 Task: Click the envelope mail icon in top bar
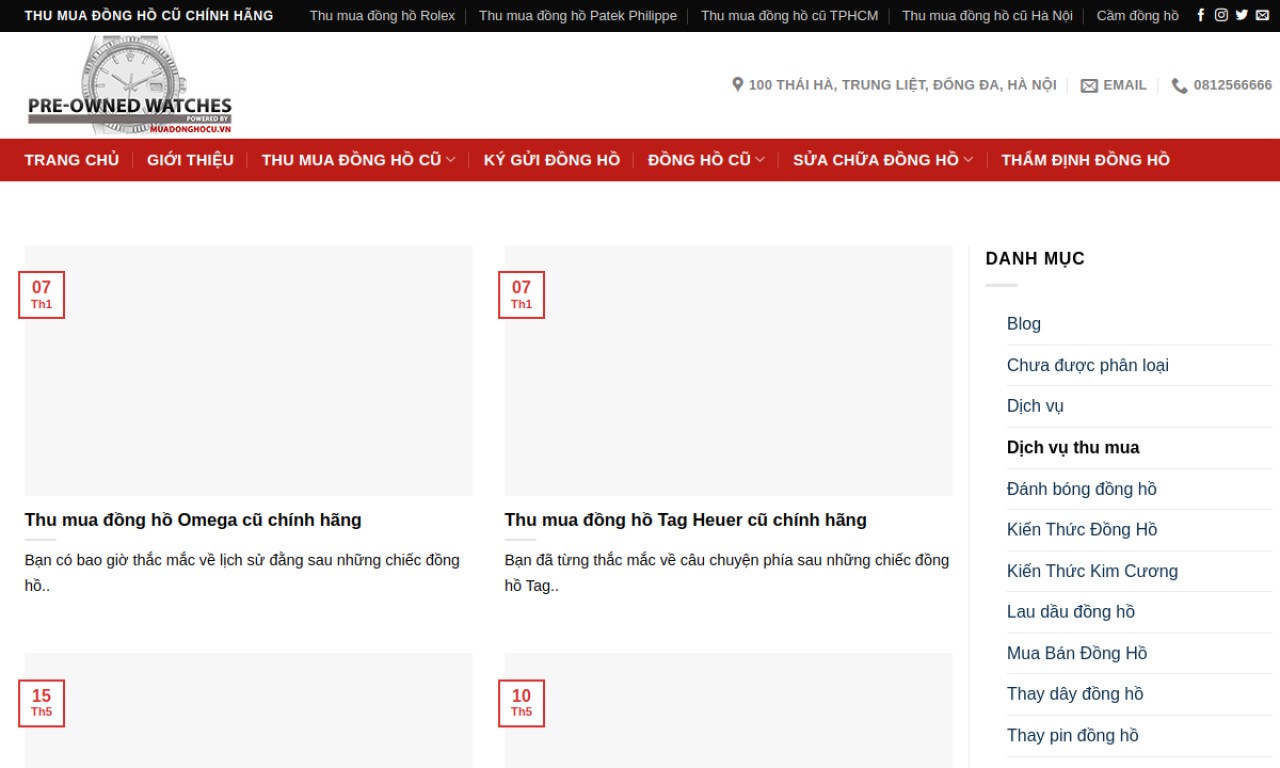pos(1262,15)
